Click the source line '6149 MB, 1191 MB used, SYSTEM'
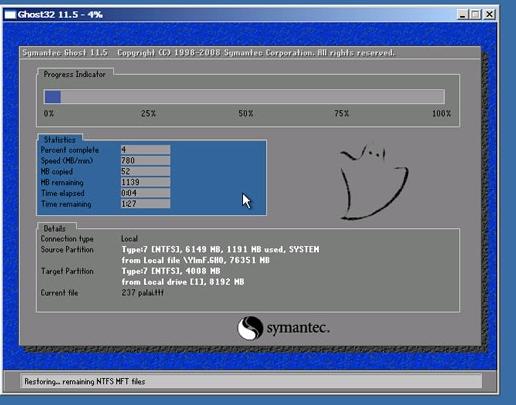Image resolution: width=516 pixels, height=405 pixels. (x=252, y=249)
